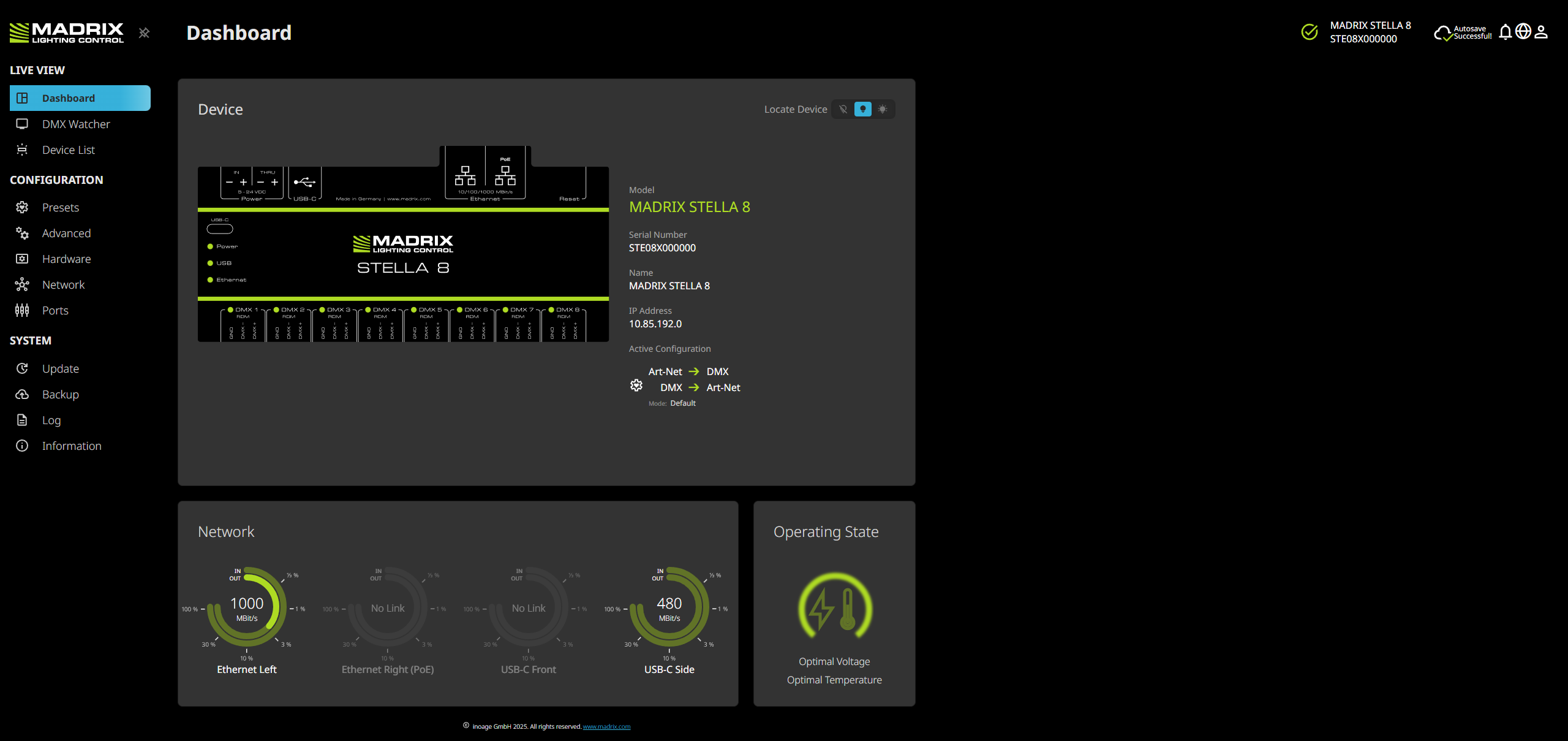
Task: Open the www.madrix.com footer link
Action: click(606, 727)
